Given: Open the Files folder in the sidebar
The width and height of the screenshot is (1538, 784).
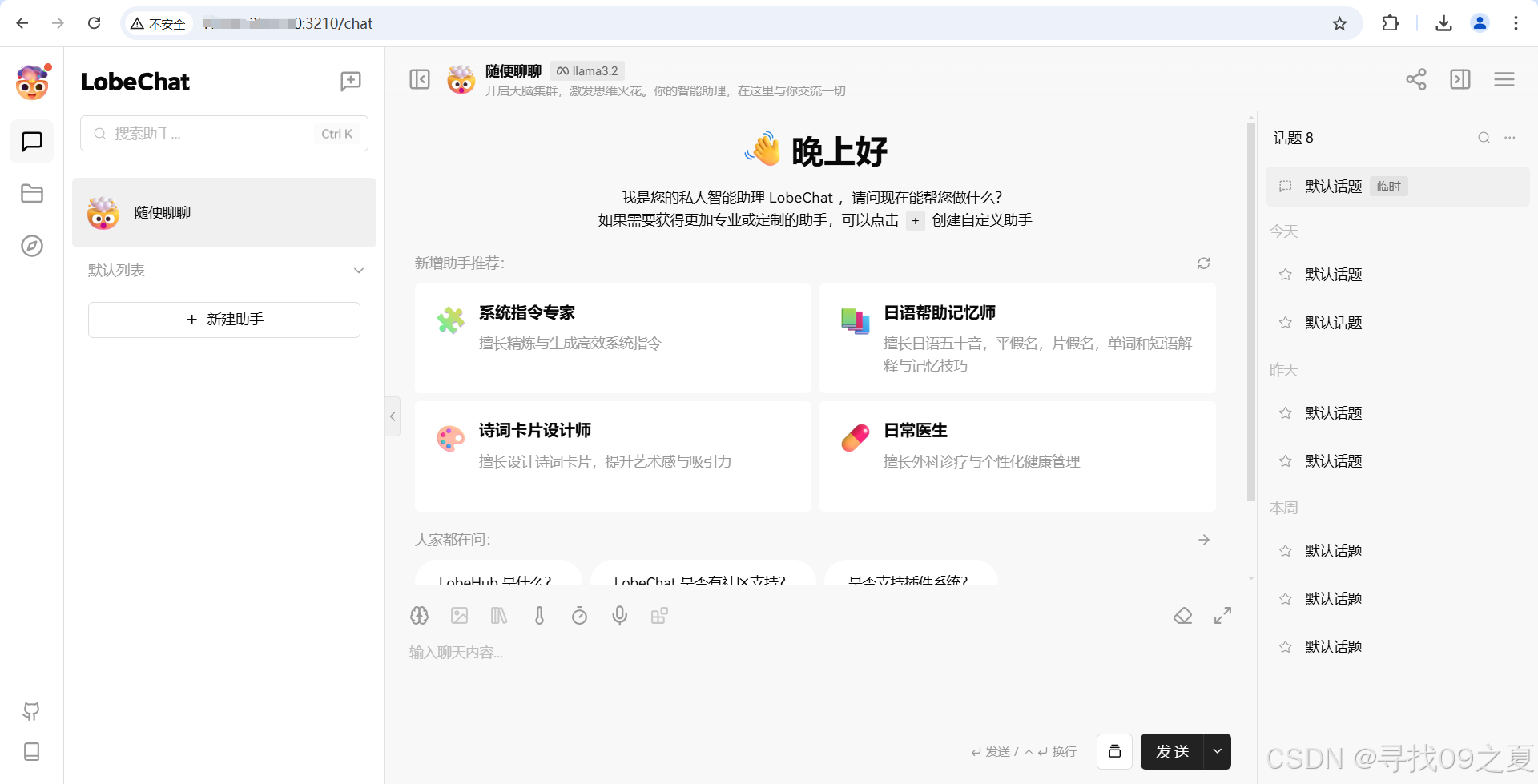Looking at the screenshot, I should [32, 194].
